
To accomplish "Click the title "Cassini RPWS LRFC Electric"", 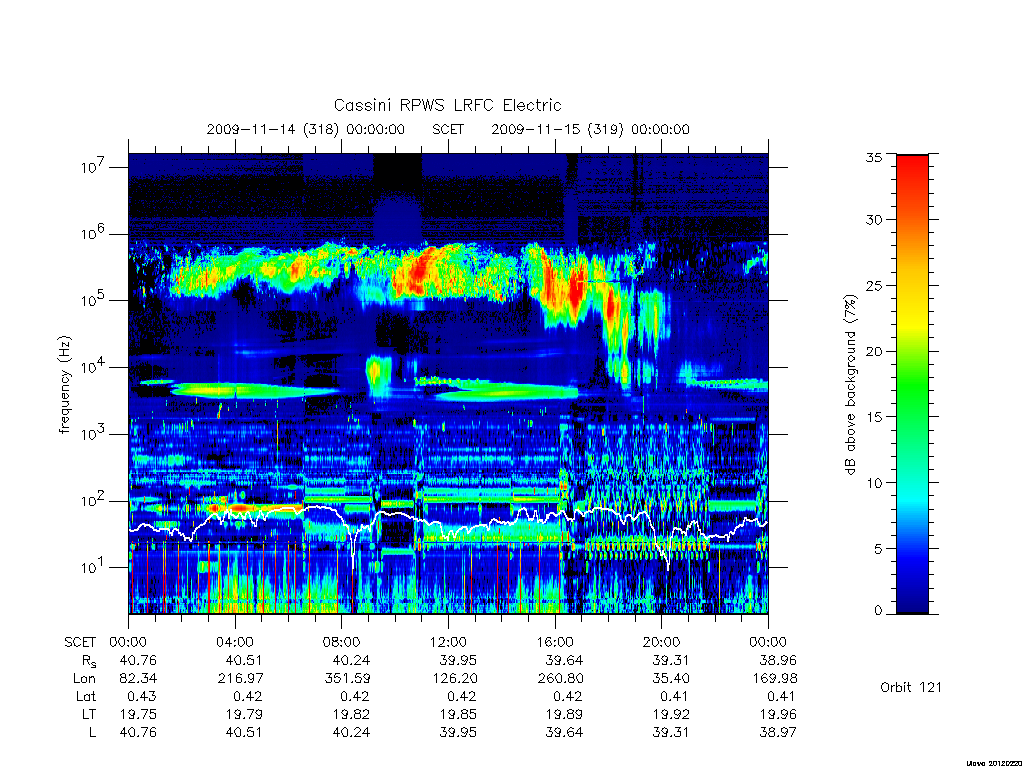I will pyautogui.click(x=447, y=105).
